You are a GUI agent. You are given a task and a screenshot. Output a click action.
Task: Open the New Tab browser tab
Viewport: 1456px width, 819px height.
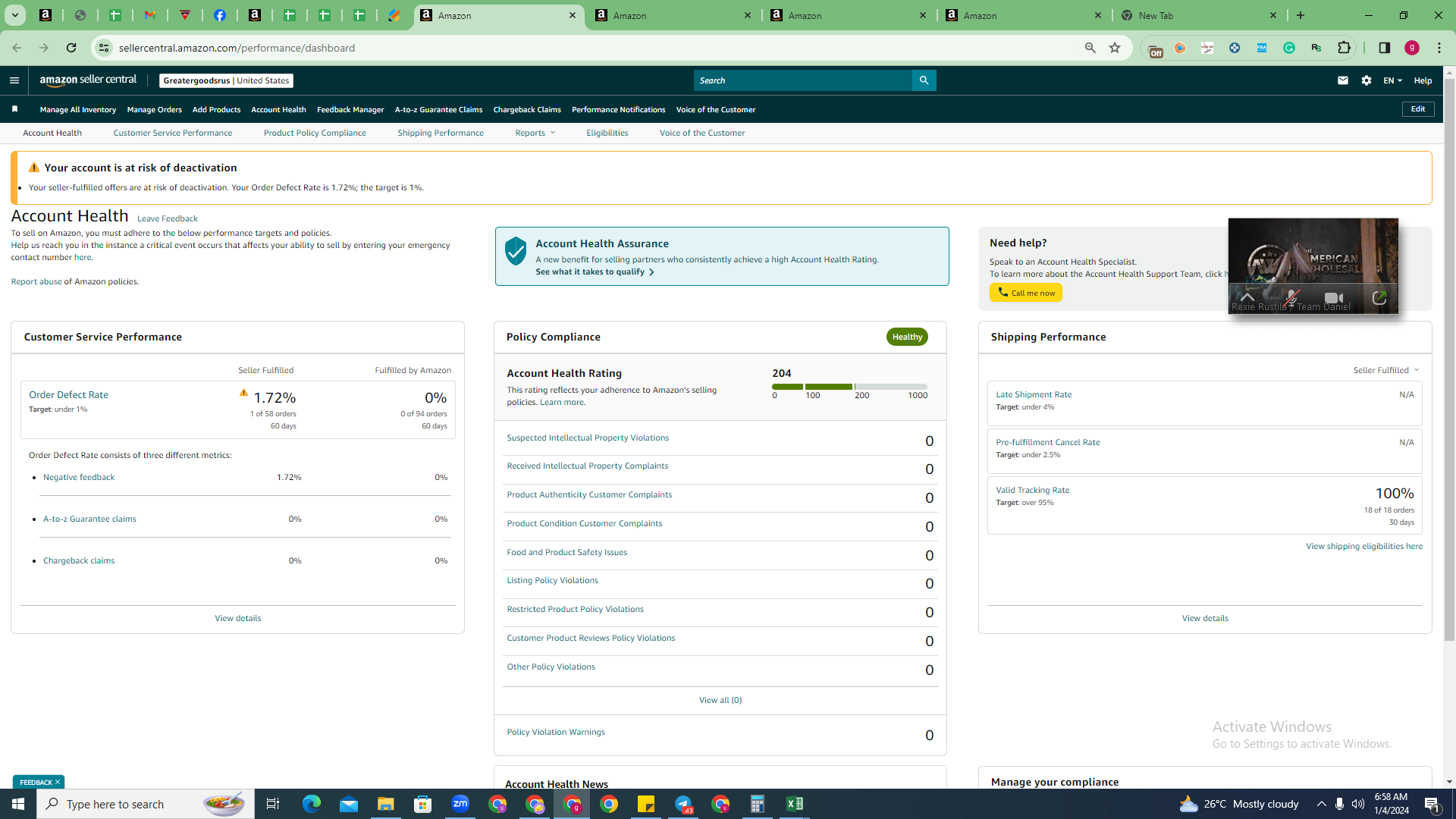1198,15
